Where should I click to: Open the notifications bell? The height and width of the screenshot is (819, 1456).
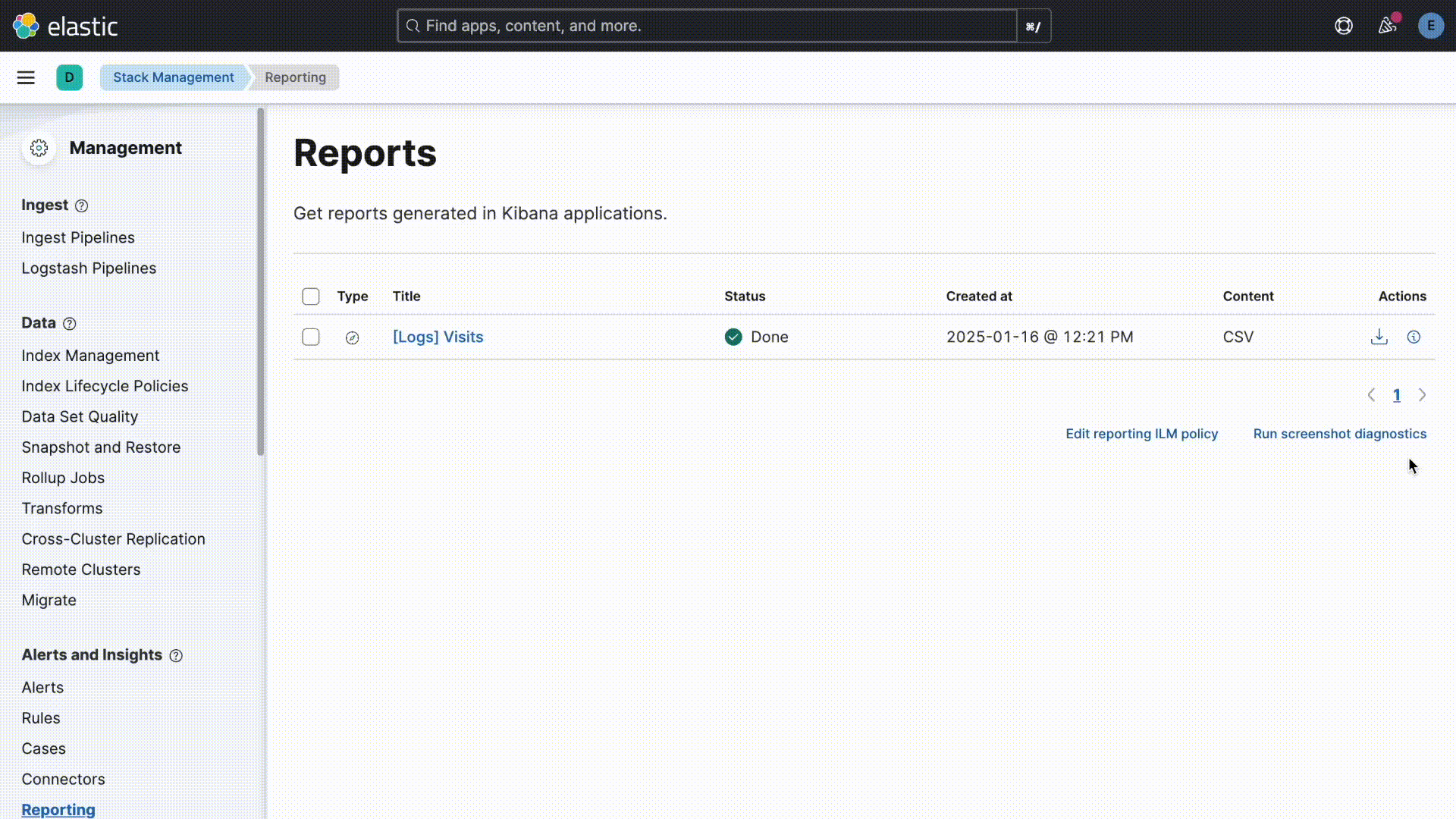1387,26
